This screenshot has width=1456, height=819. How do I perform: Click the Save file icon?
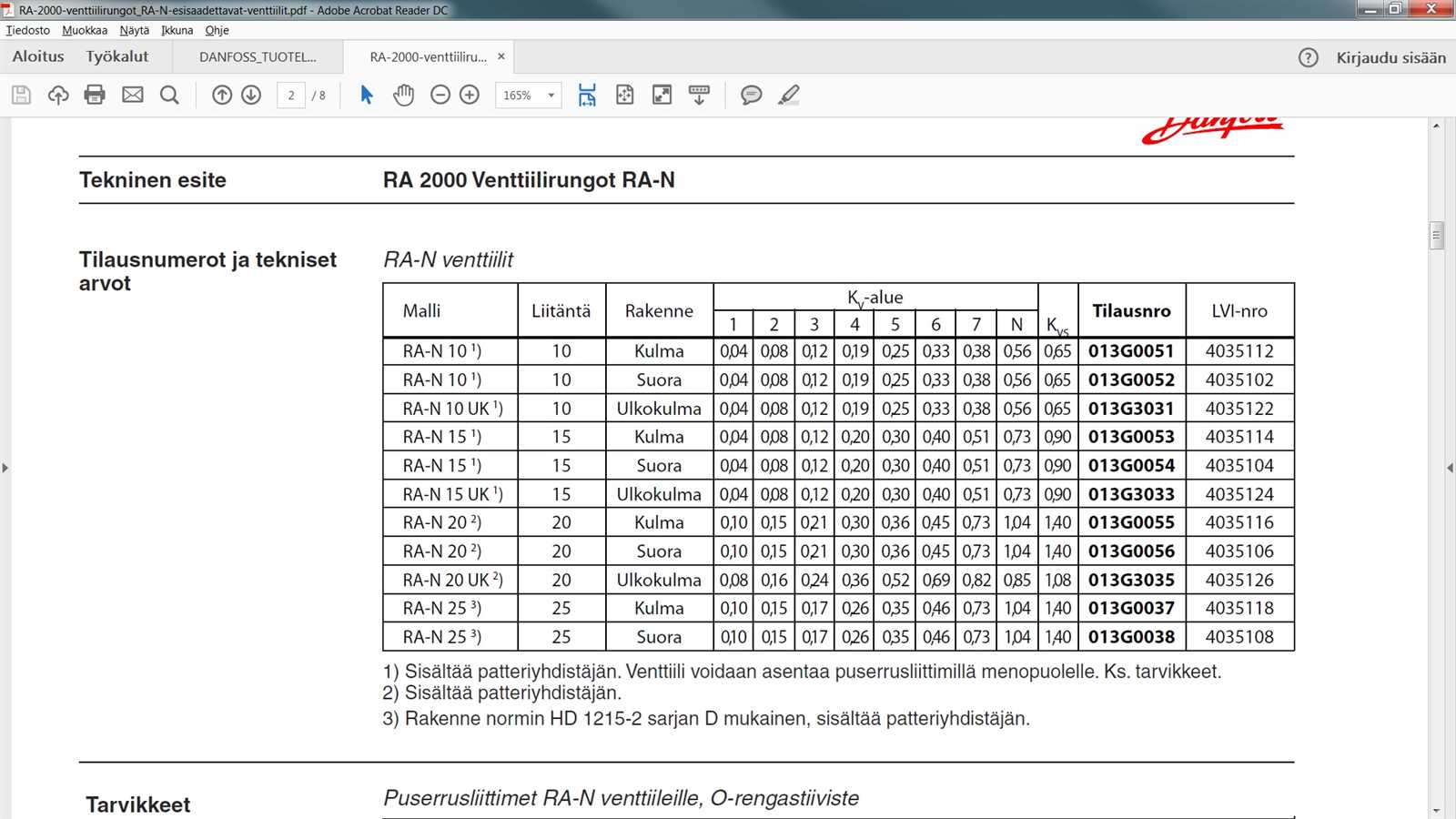pos(21,95)
